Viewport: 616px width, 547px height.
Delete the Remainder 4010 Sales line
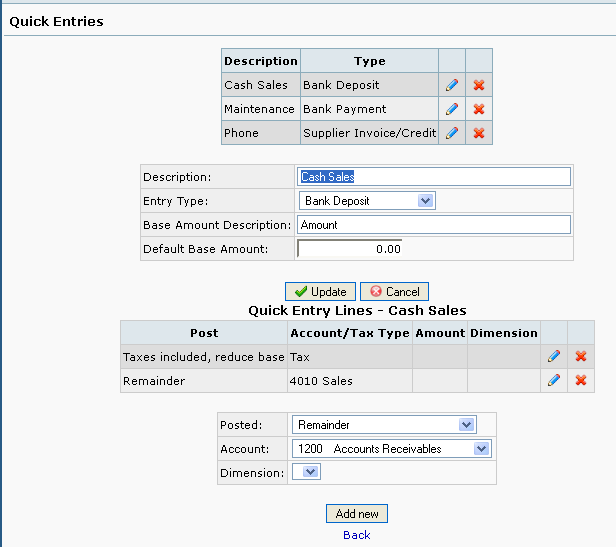pos(581,380)
